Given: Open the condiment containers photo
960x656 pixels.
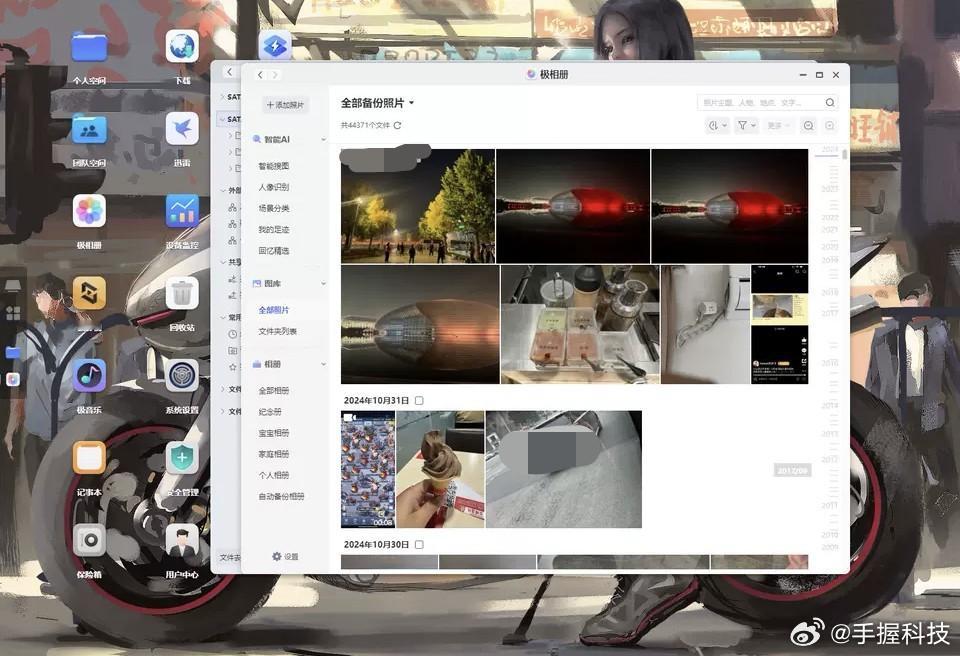Looking at the screenshot, I should click(580, 325).
